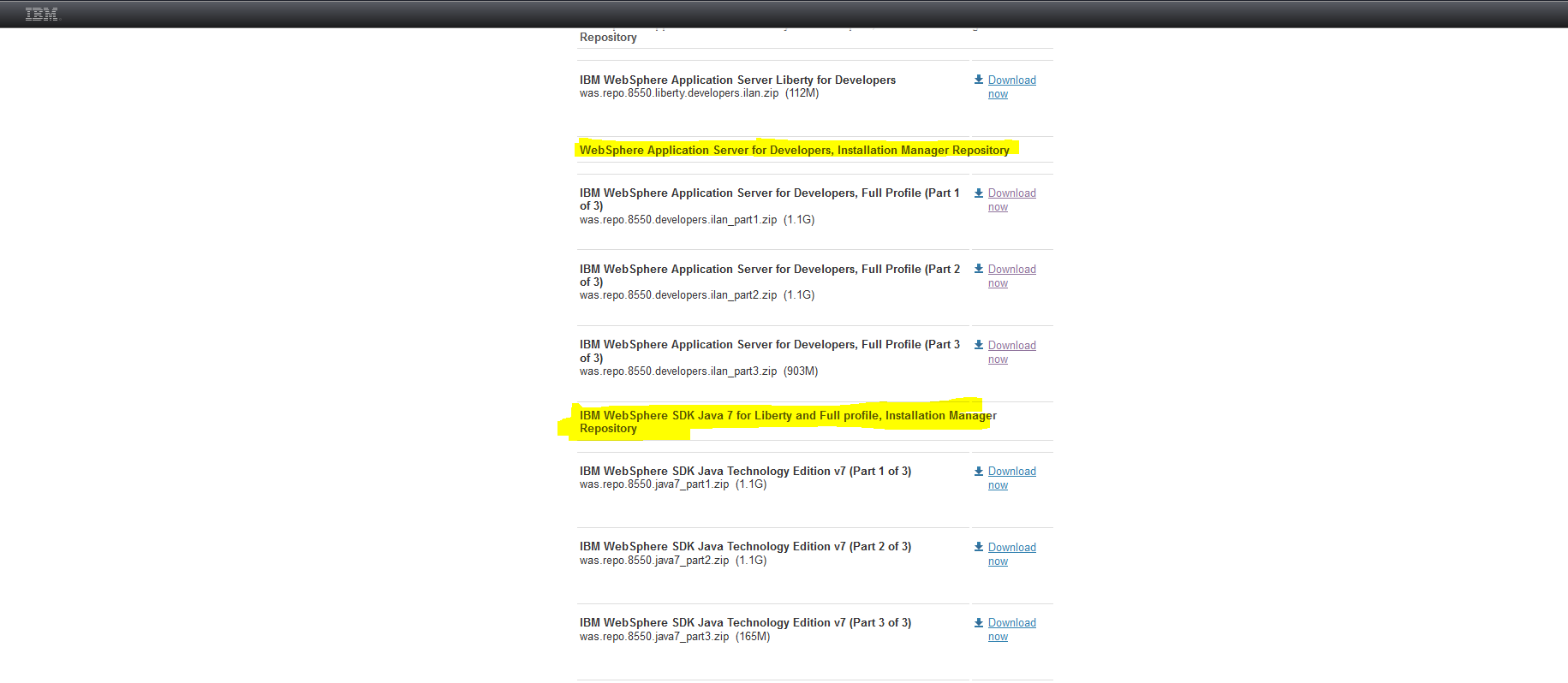
Task: Select title Full Profile (Part 1 of 3)
Action: [x=770, y=199]
